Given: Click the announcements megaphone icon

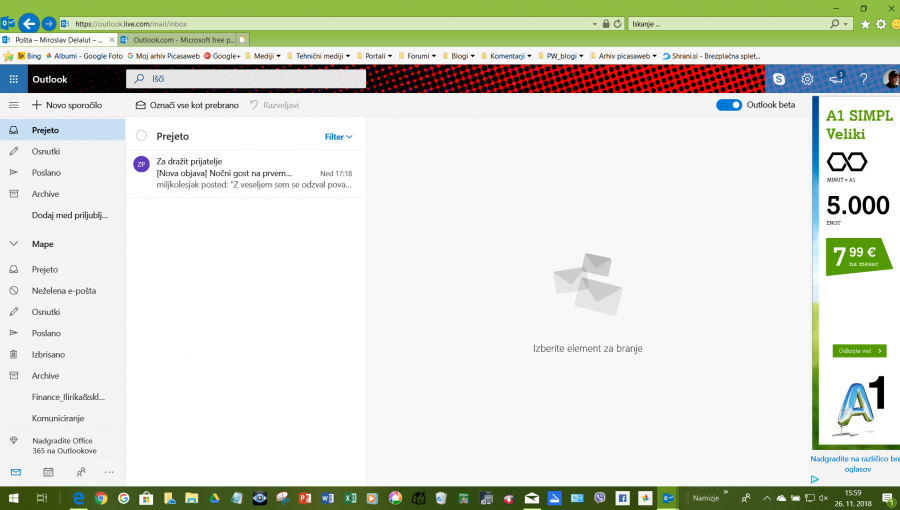Looking at the screenshot, I should point(836,79).
